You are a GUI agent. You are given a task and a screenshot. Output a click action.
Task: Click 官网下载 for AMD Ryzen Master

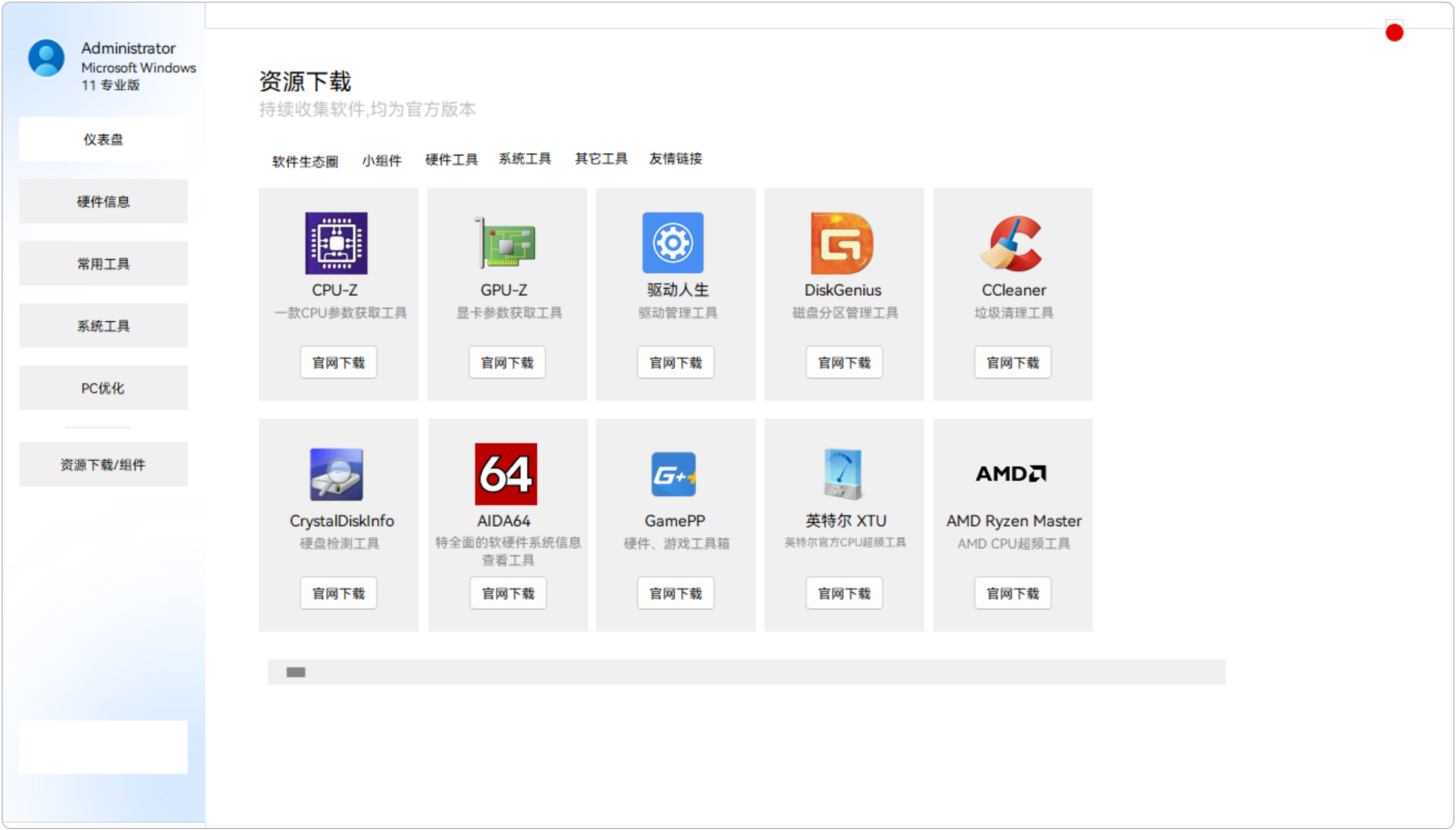[1013, 593]
